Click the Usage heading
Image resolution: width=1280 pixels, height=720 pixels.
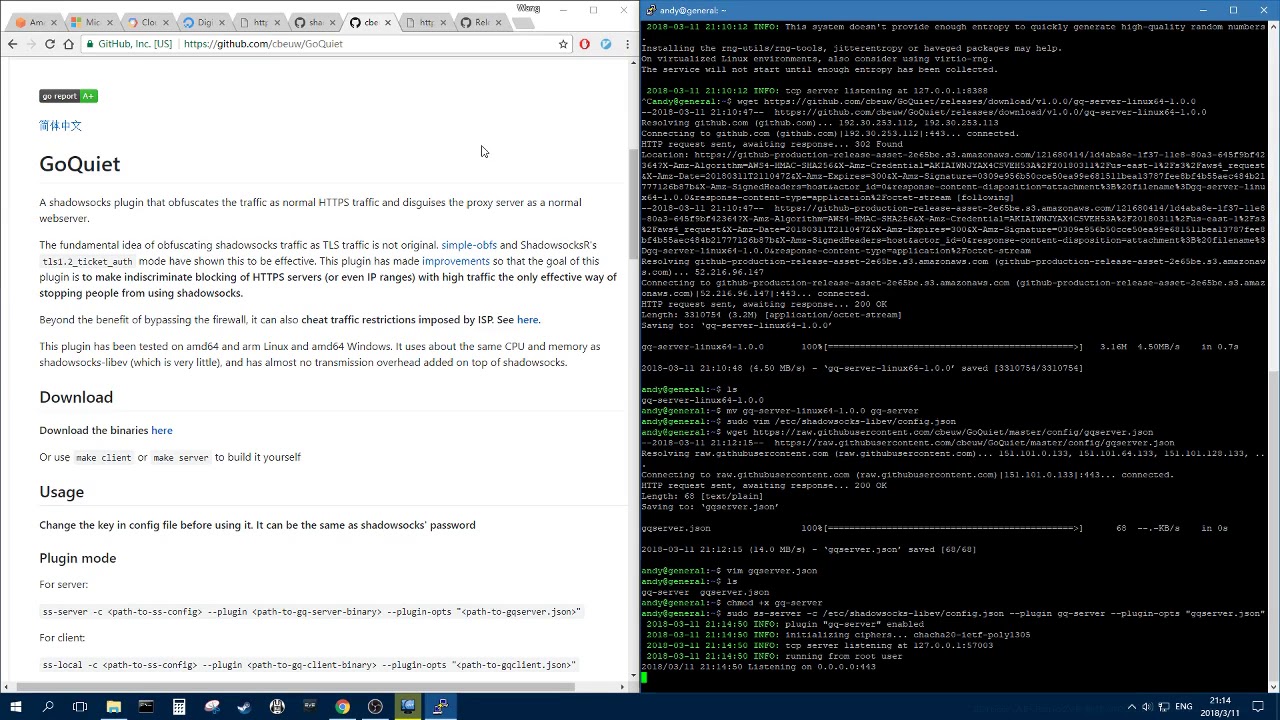(x=61, y=492)
